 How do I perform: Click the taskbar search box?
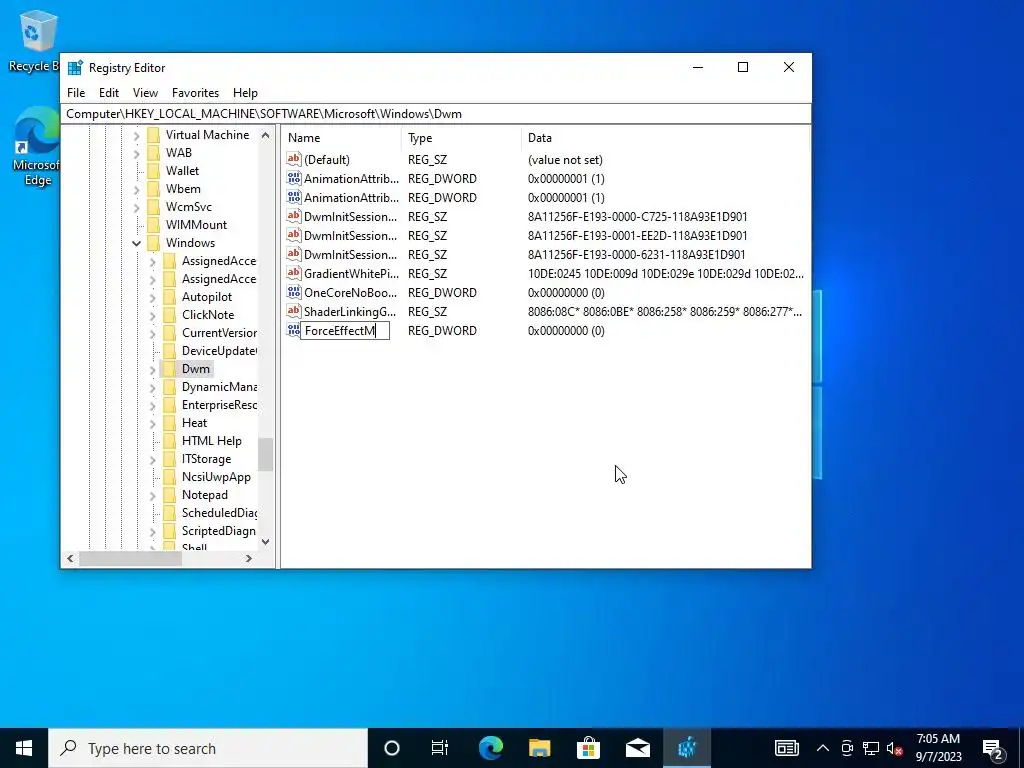pos(208,748)
